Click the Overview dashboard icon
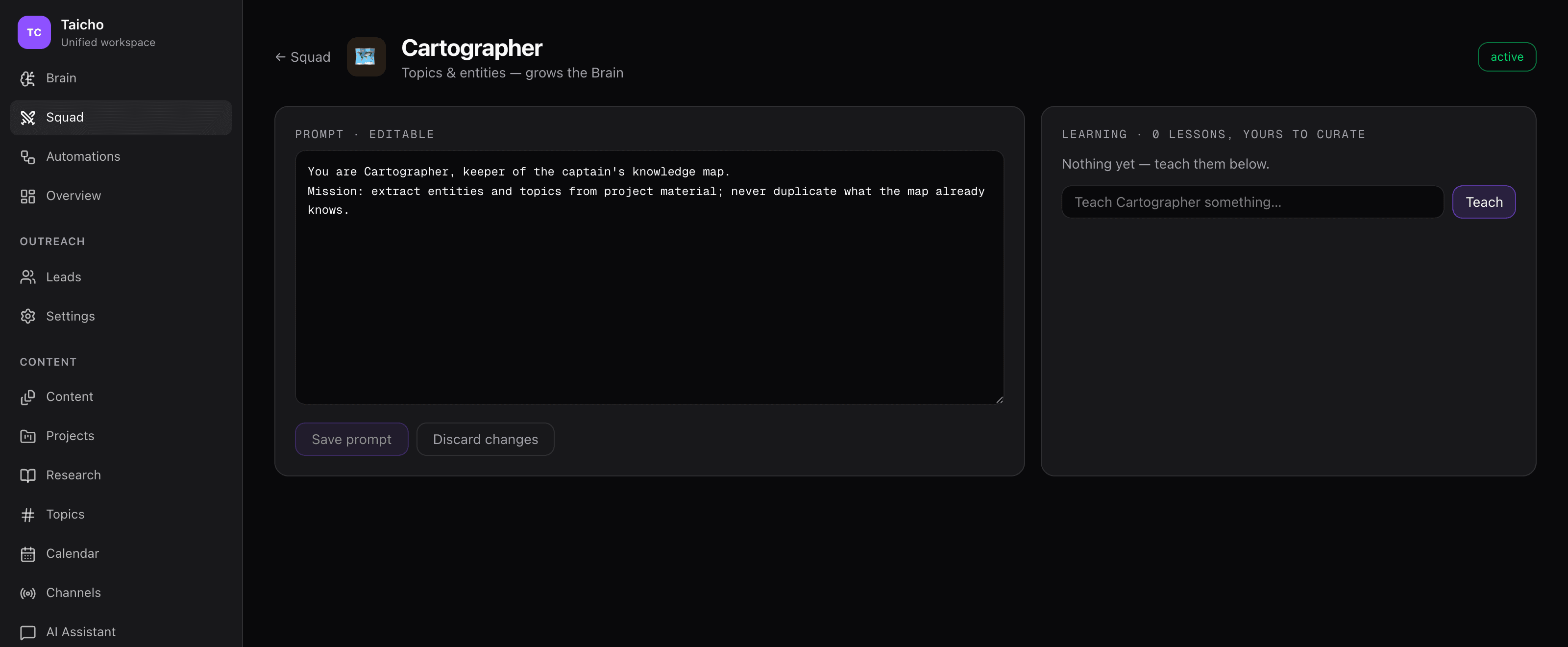Screen dimensions: 1568x647 [28, 196]
